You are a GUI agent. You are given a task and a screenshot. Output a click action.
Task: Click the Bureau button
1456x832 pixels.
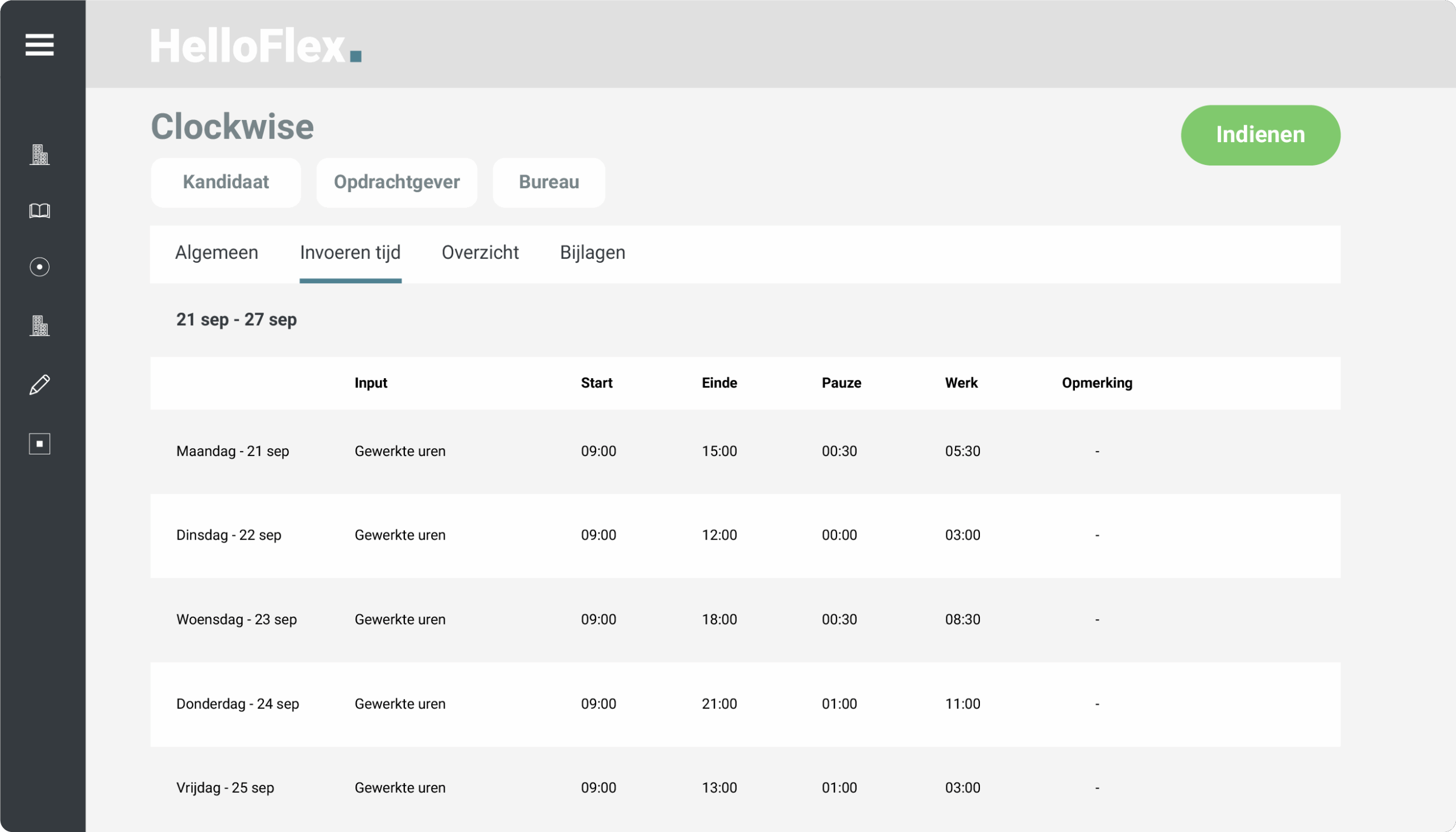(549, 183)
